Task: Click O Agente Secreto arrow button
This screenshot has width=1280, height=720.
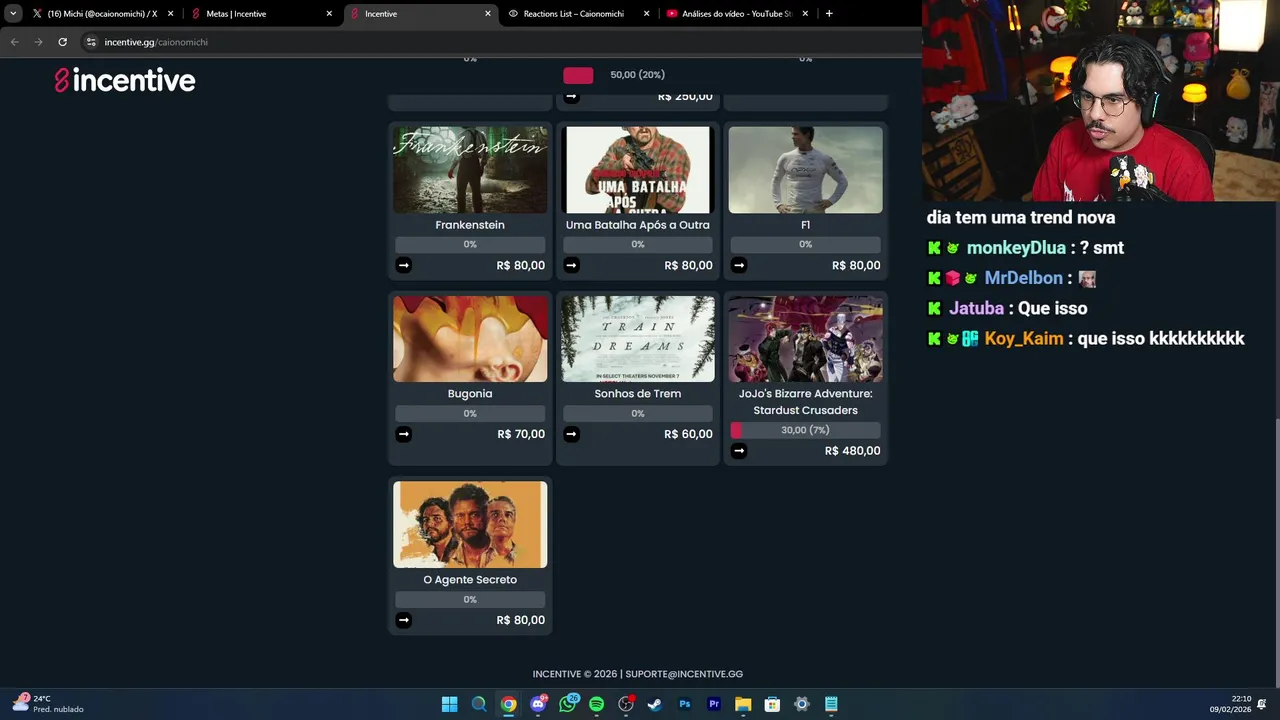Action: pos(403,620)
